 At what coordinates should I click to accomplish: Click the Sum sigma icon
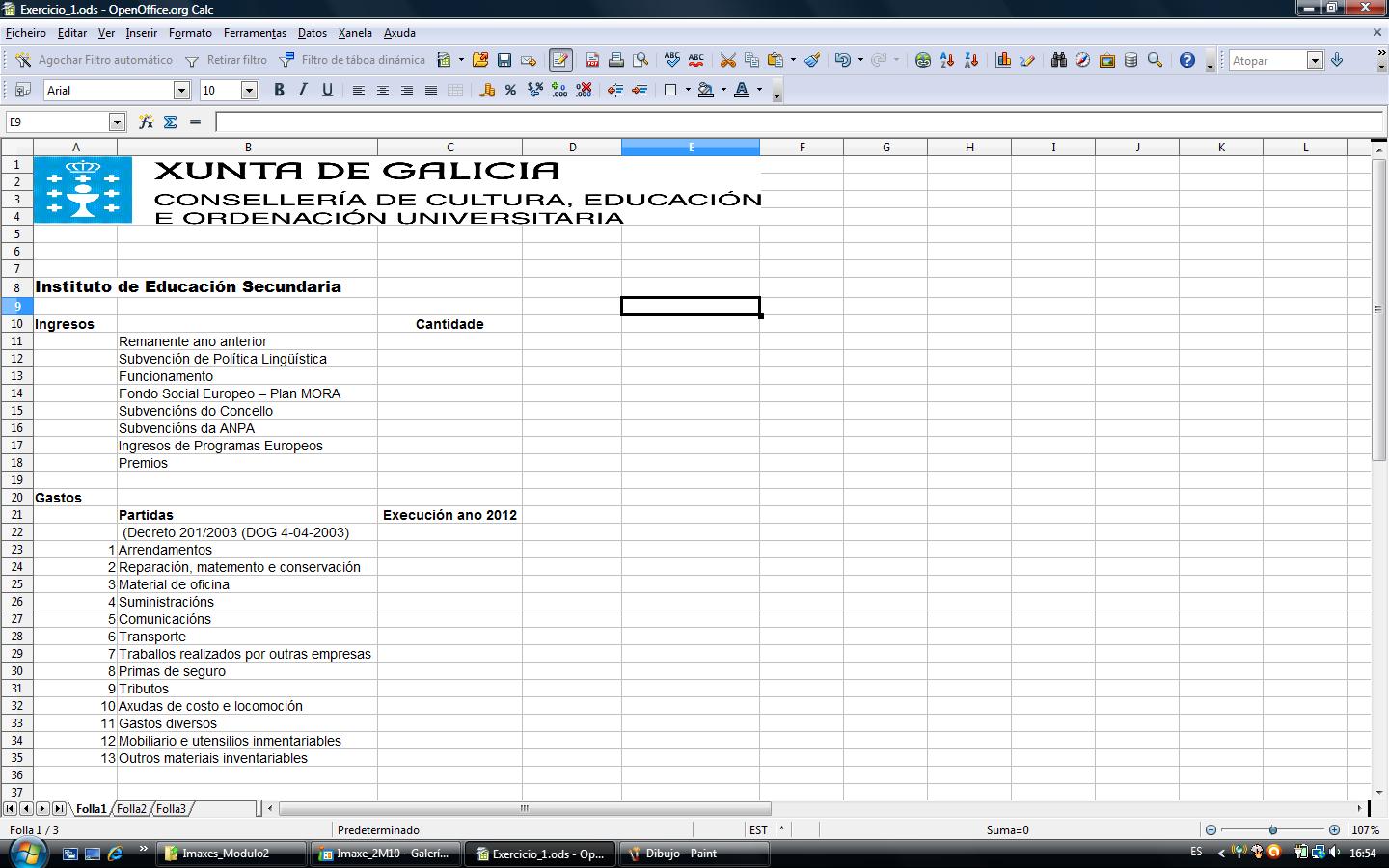pyautogui.click(x=171, y=122)
